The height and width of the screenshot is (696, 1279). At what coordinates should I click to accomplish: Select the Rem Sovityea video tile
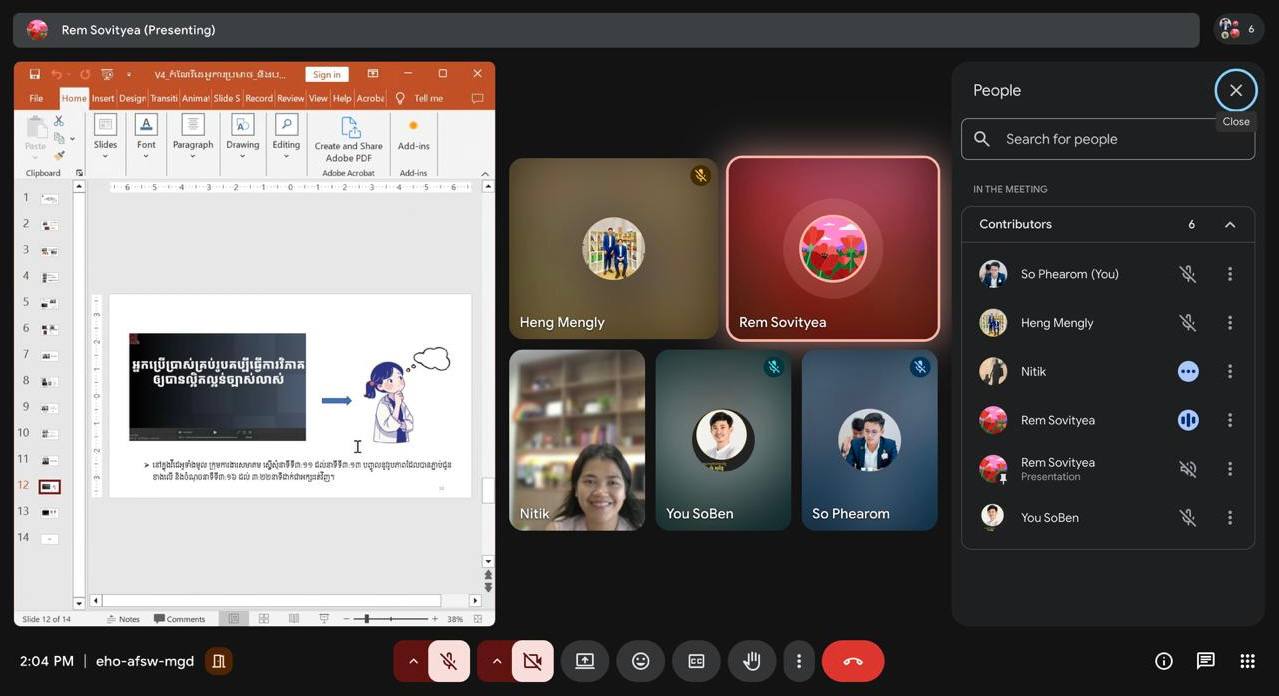(833, 249)
